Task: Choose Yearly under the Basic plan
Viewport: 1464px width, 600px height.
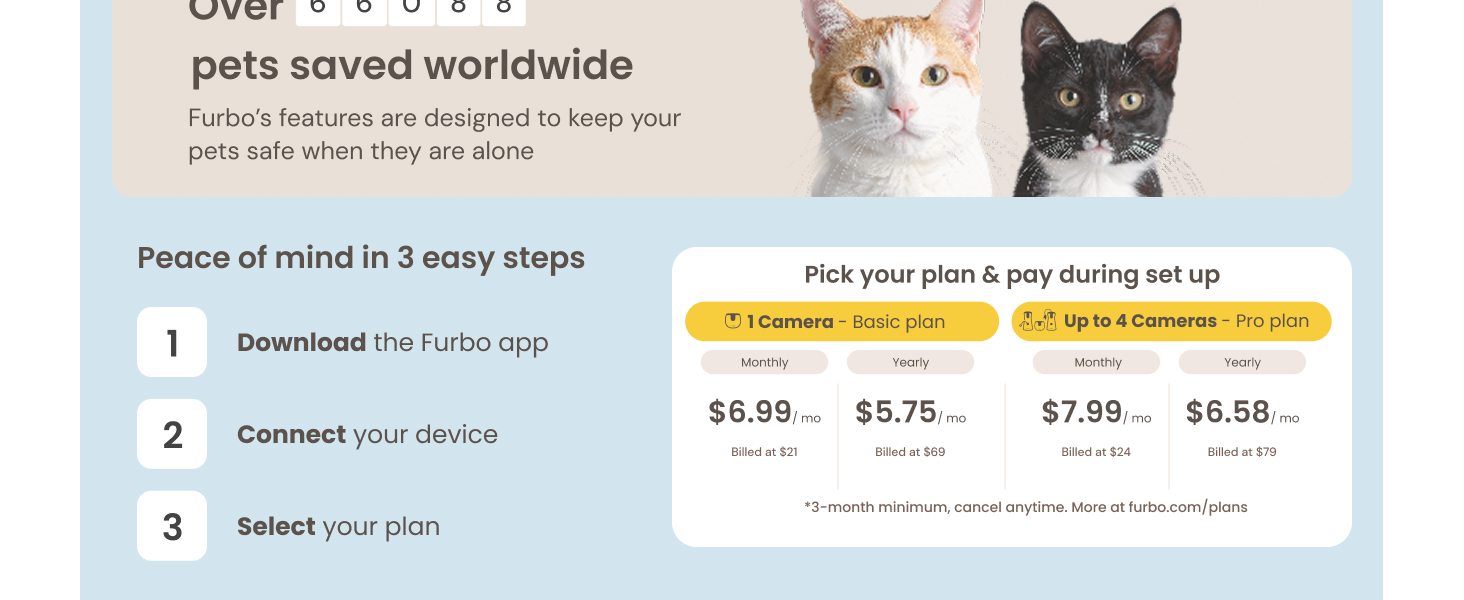Action: (910, 362)
